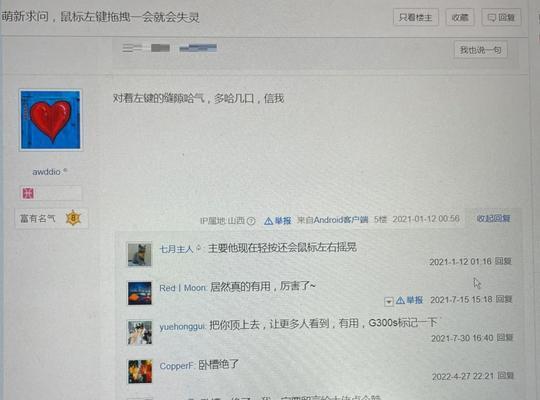Open the awddio username link
The height and width of the screenshot is (400, 540).
pos(46,172)
